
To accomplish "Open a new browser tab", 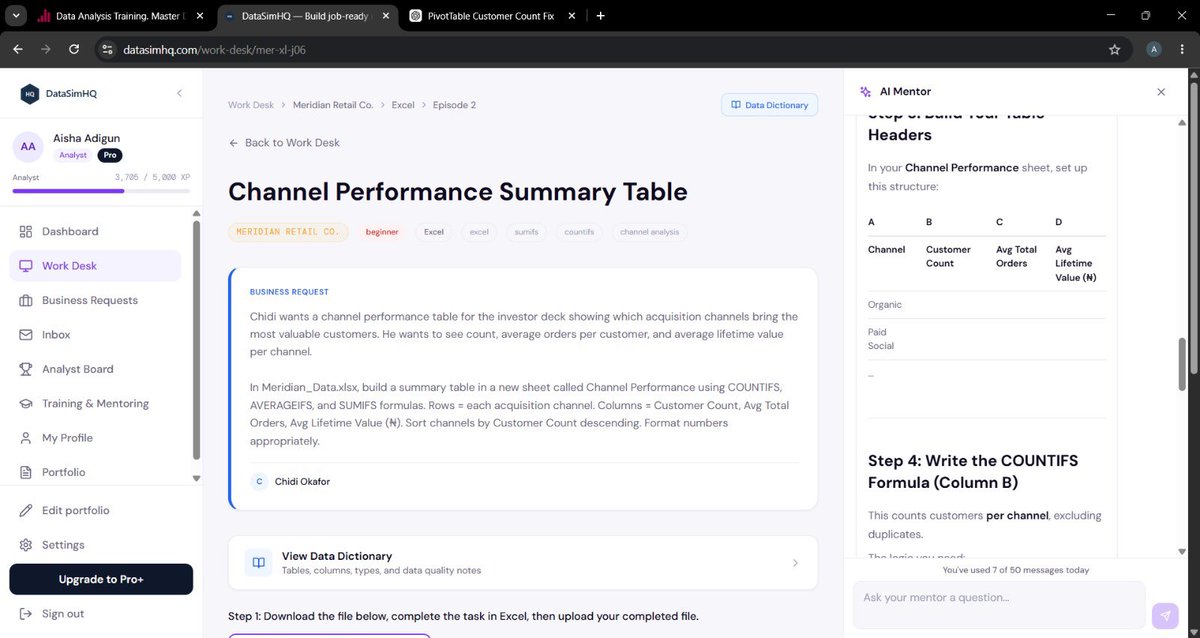I will (x=600, y=16).
